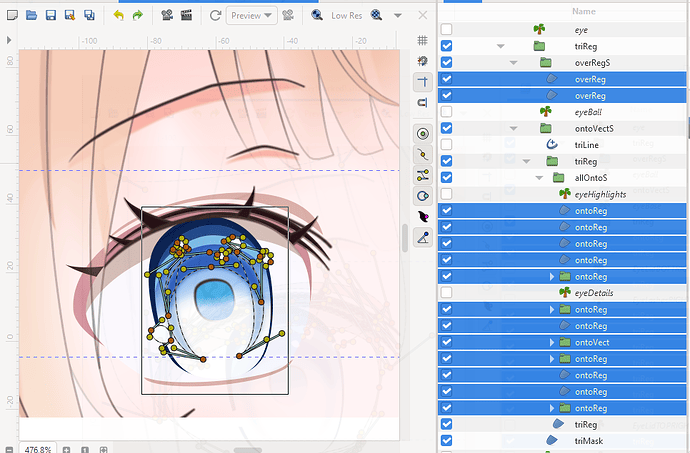Image resolution: width=690 pixels, height=453 pixels.
Task: Uncheck the overRegS layer checkbox
Action: pos(446,63)
